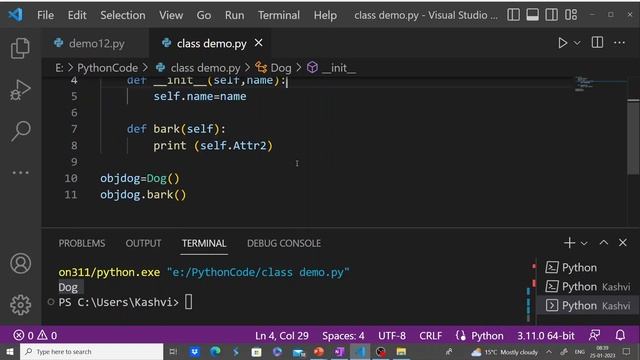Open the Terminal menu
640x360 pixels.
(x=279, y=16)
